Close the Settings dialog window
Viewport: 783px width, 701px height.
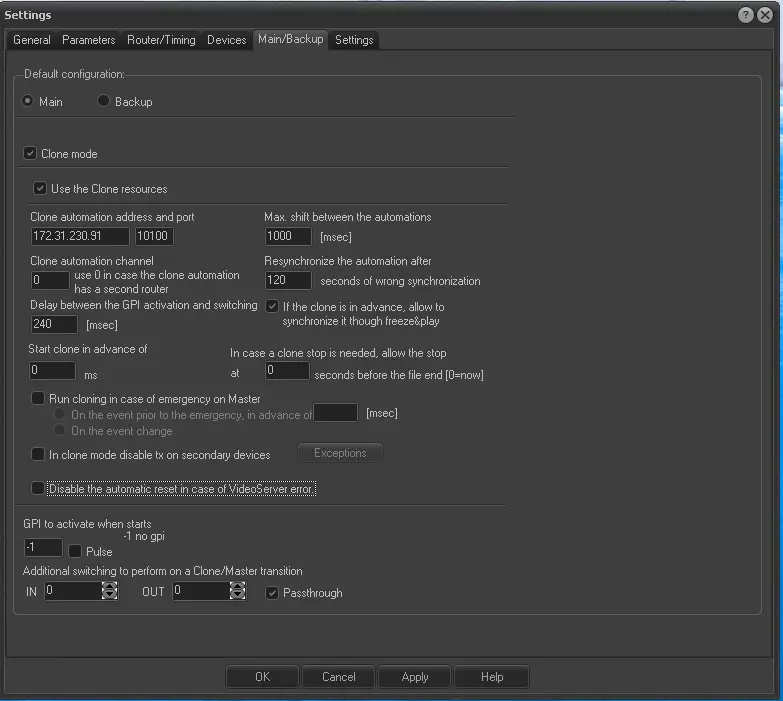pos(766,15)
